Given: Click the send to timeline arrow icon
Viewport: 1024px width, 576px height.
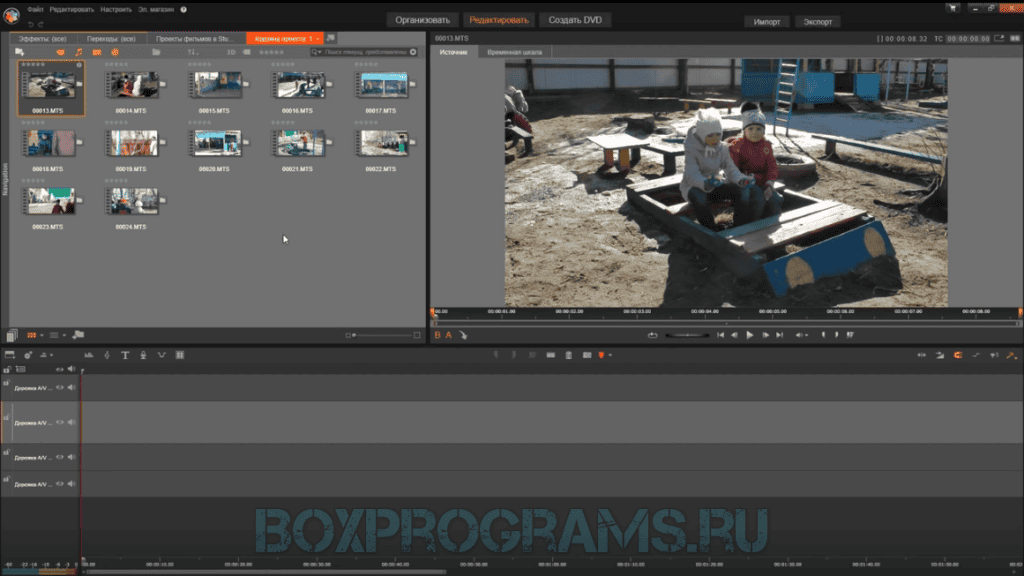Looking at the screenshot, I should [463, 335].
